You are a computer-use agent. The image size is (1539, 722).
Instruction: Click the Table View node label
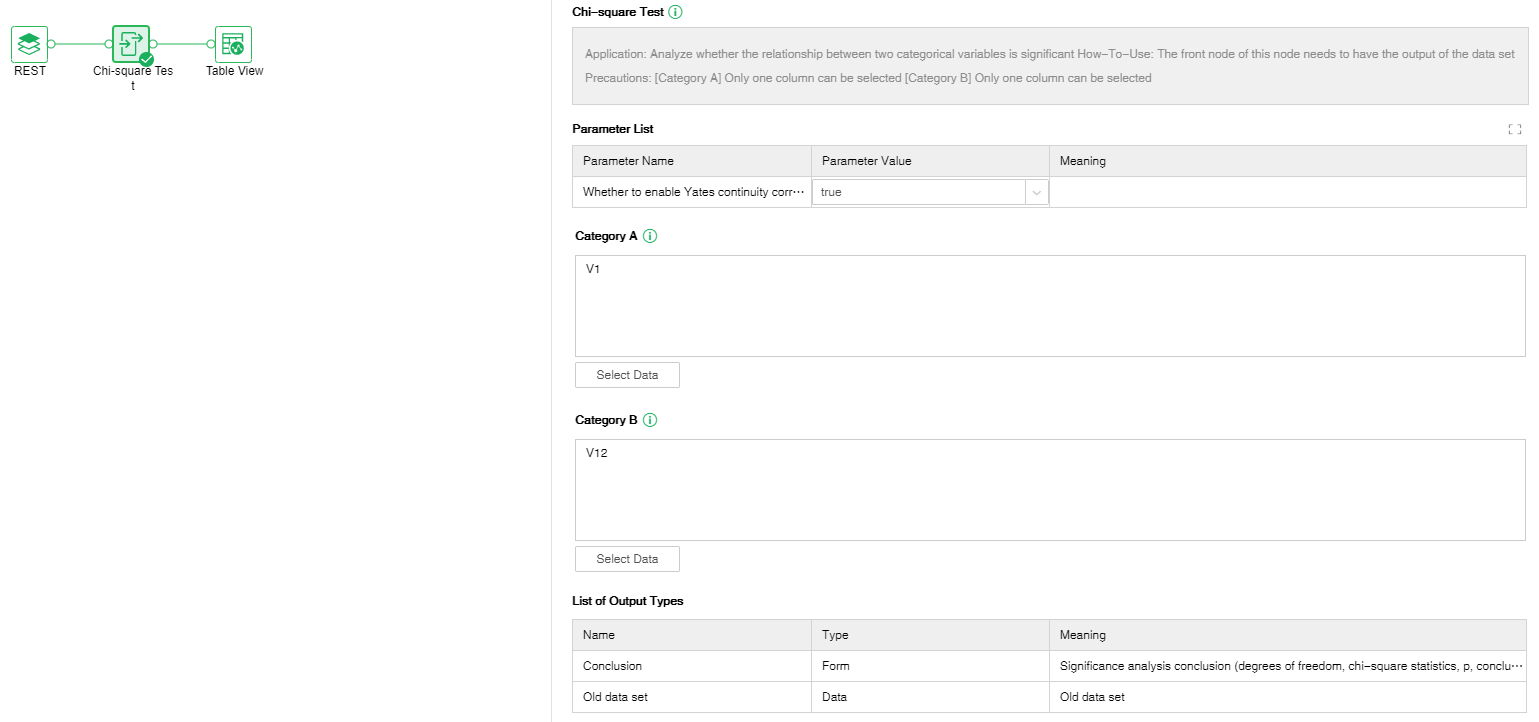tap(235, 71)
